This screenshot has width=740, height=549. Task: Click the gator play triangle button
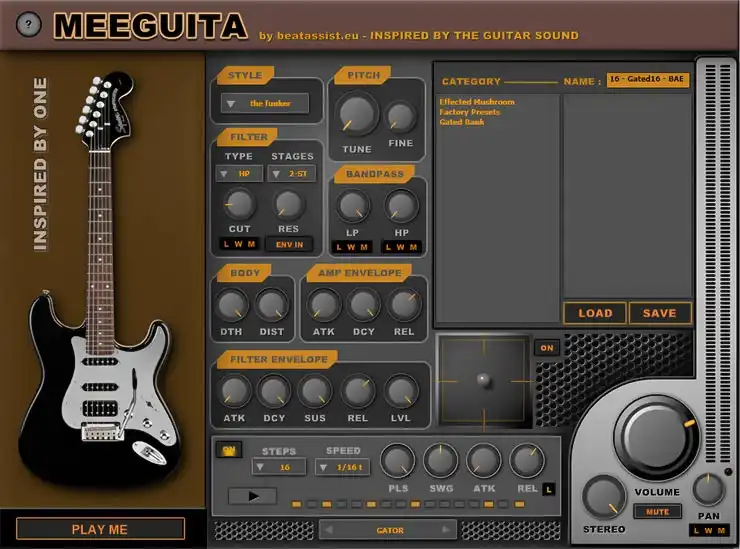click(252, 496)
